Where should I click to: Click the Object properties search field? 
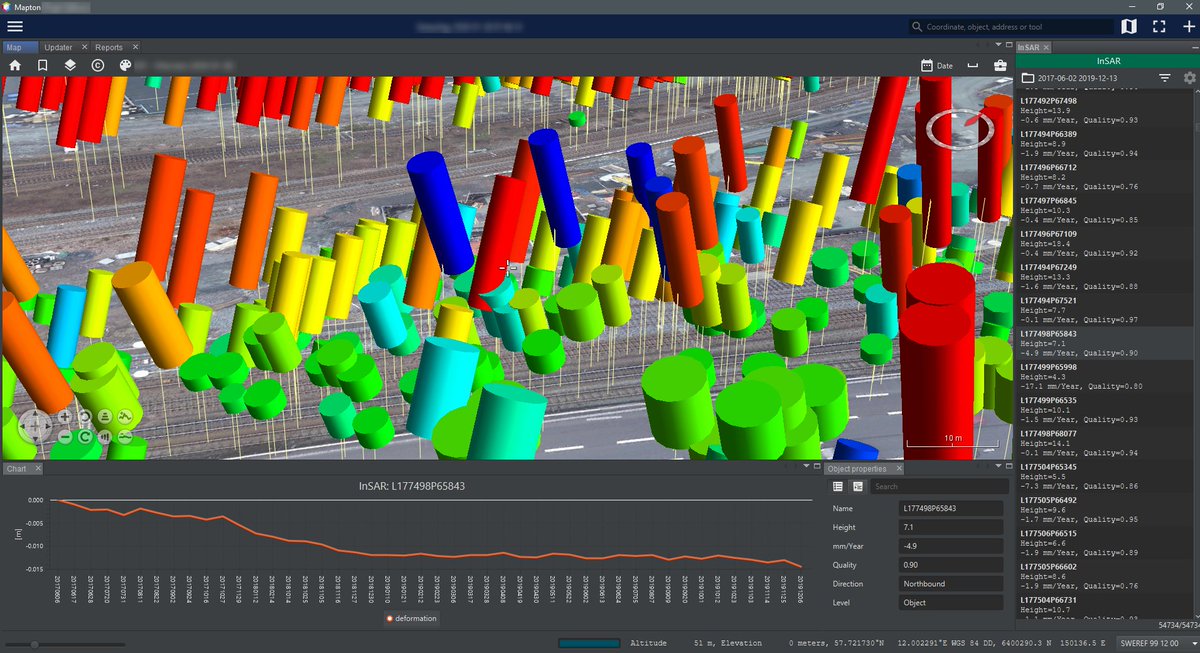[x=938, y=486]
